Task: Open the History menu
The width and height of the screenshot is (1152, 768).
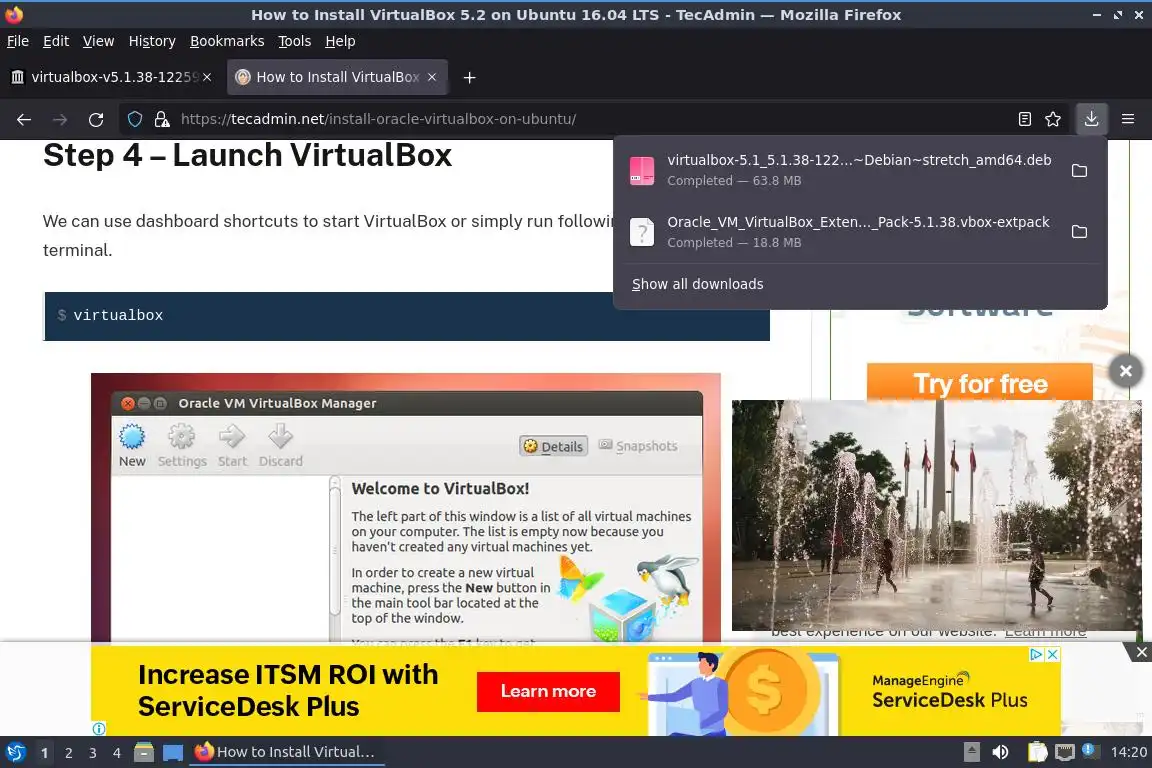Action: click(152, 41)
